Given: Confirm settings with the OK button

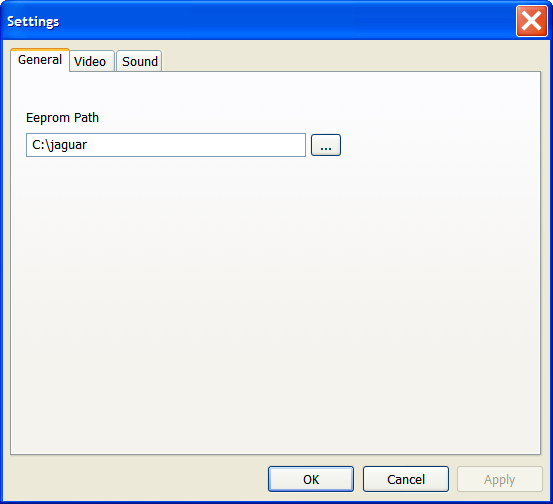Looking at the screenshot, I should (x=311, y=479).
